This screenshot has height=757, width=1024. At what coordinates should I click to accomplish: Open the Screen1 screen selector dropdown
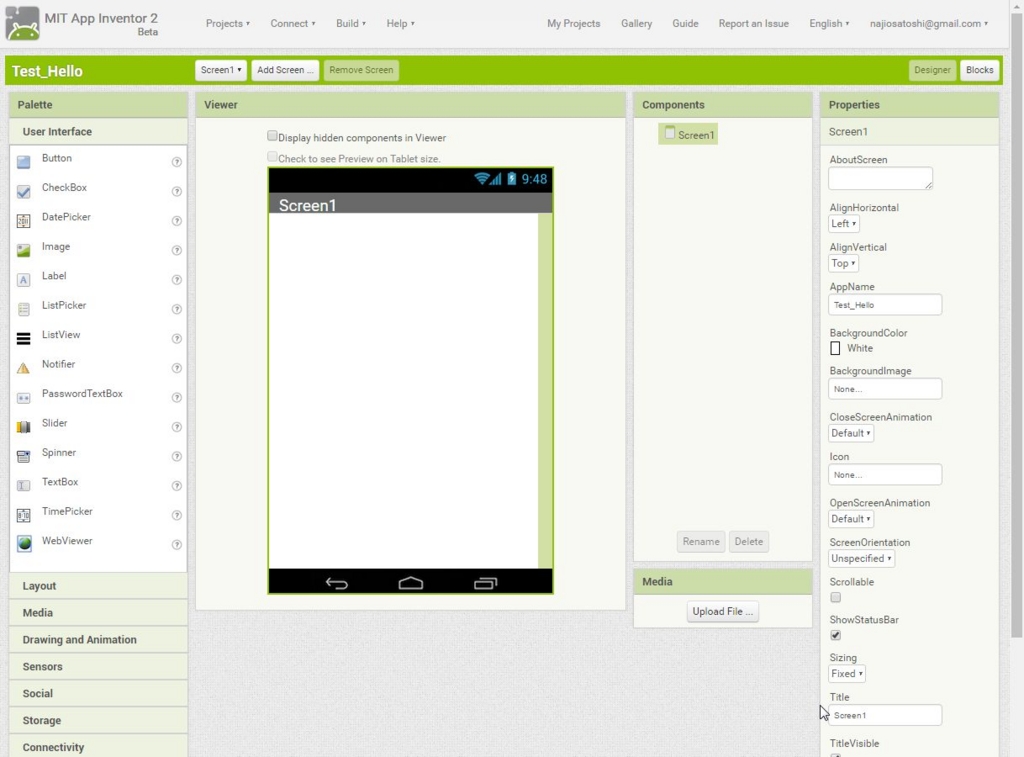coord(221,70)
